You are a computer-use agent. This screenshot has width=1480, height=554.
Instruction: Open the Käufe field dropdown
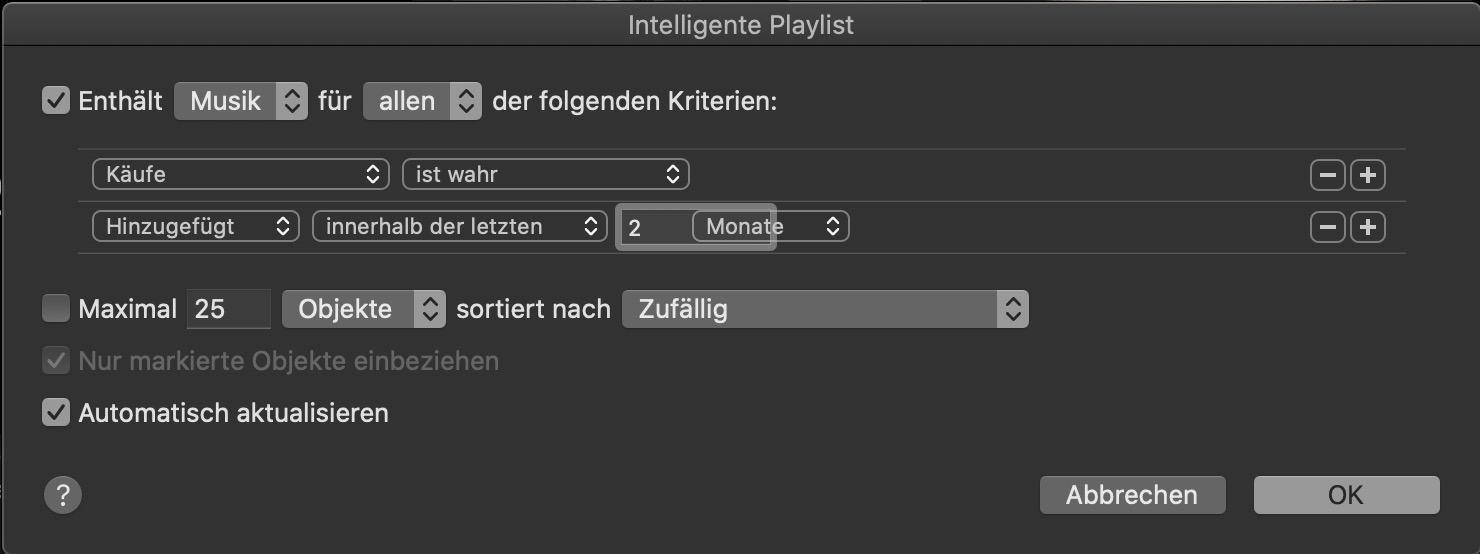[x=240, y=175]
